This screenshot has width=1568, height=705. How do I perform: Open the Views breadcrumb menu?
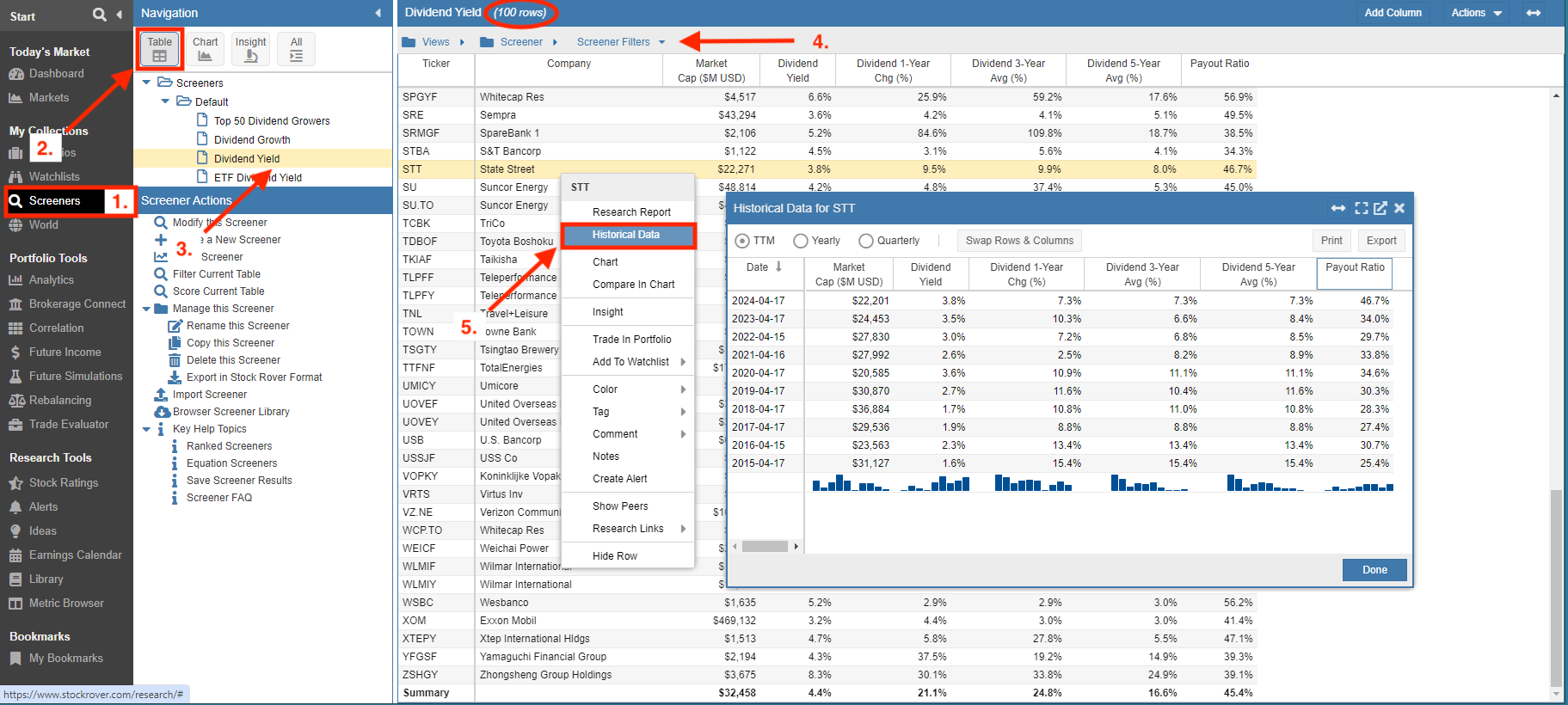point(434,42)
